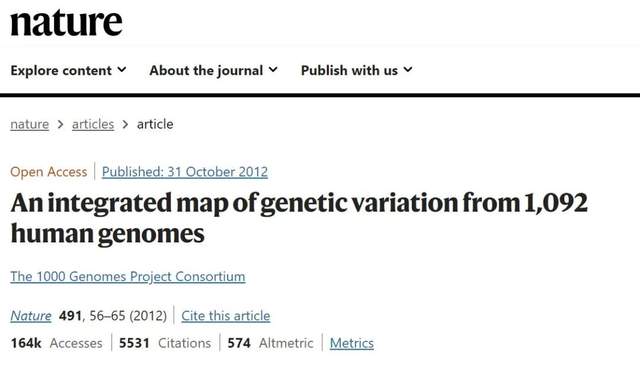Open the Explore content menu

pos(68,70)
